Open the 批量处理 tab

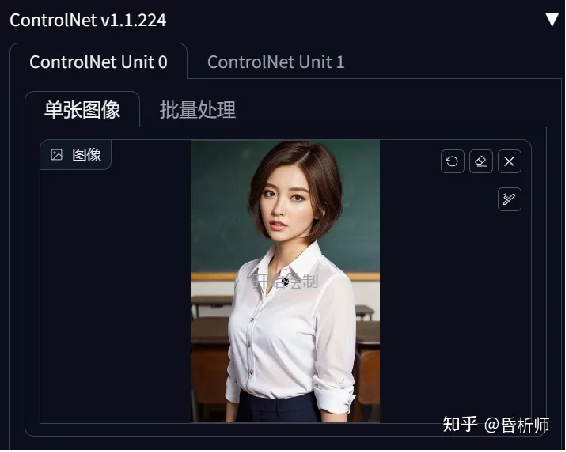click(198, 110)
